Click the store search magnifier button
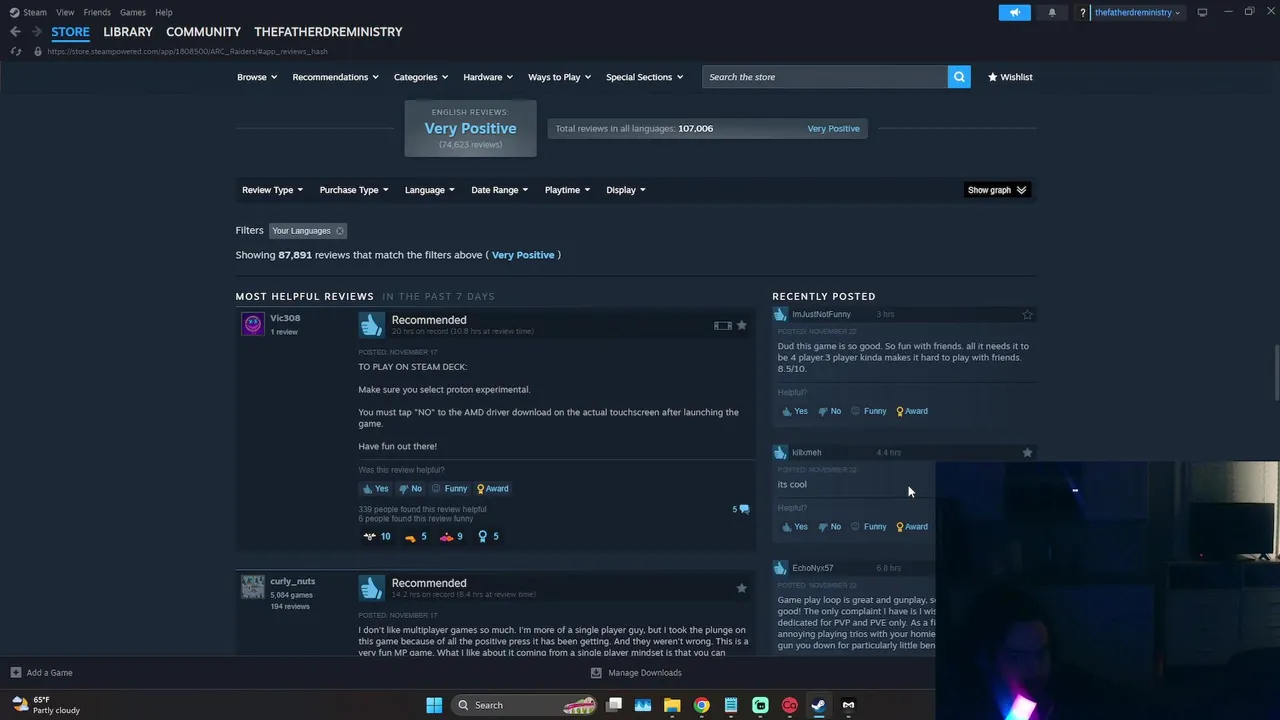 pos(959,77)
